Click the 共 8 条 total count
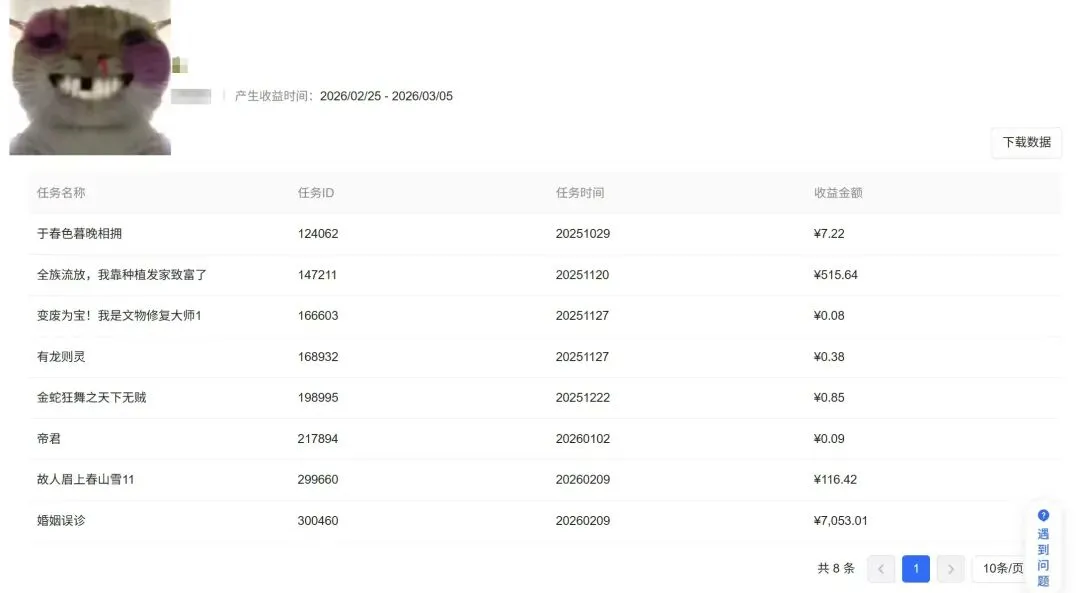The width and height of the screenshot is (1080, 593). click(x=835, y=569)
